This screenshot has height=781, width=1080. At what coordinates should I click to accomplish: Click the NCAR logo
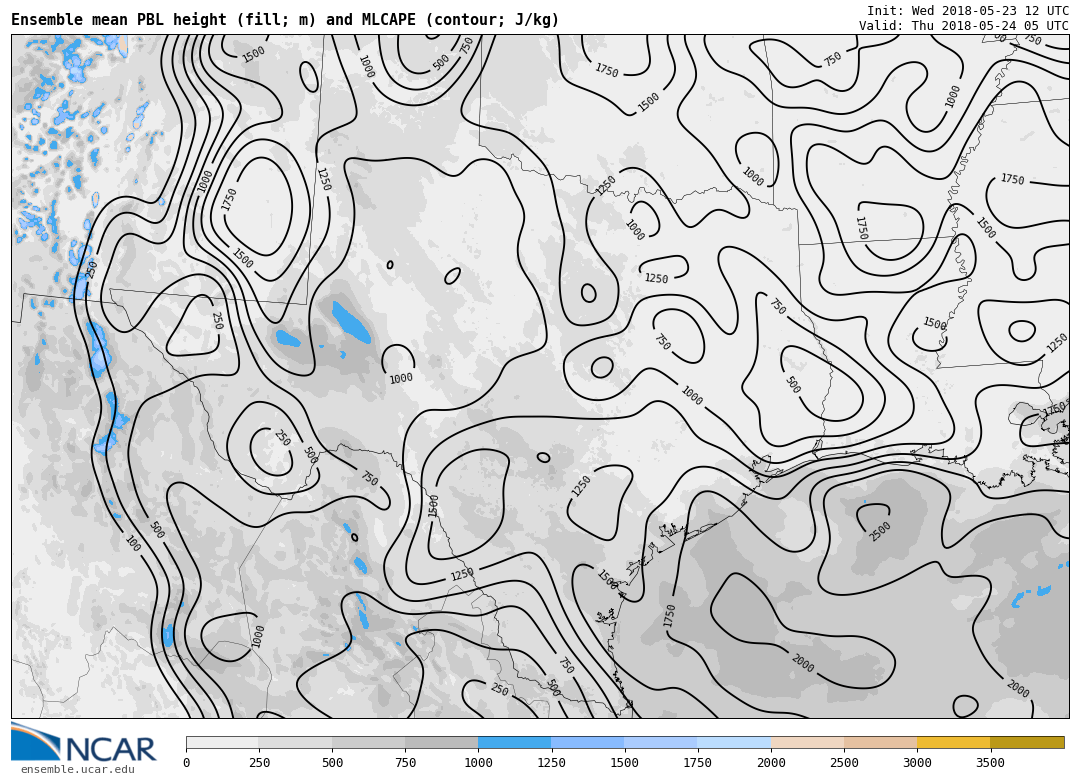point(83,742)
